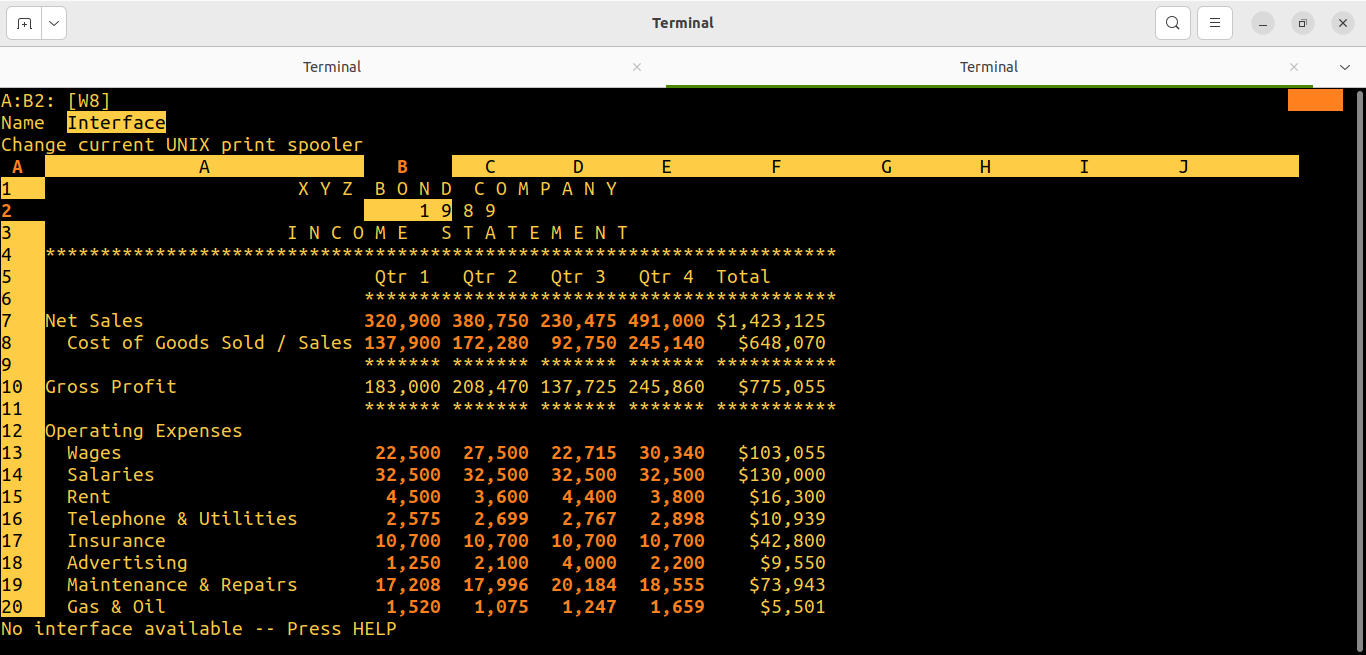
Task: Click the Maintenance & Repairs label
Action: pos(182,585)
